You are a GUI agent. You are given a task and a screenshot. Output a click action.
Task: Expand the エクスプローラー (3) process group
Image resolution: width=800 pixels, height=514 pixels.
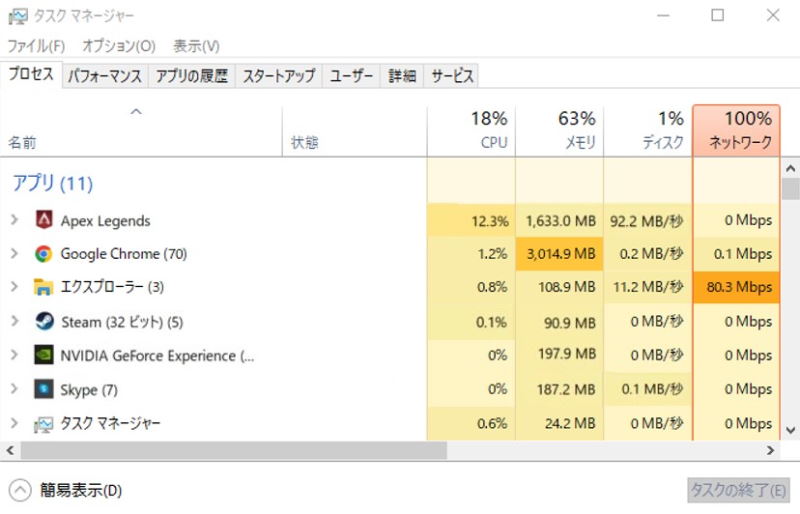click(x=14, y=286)
